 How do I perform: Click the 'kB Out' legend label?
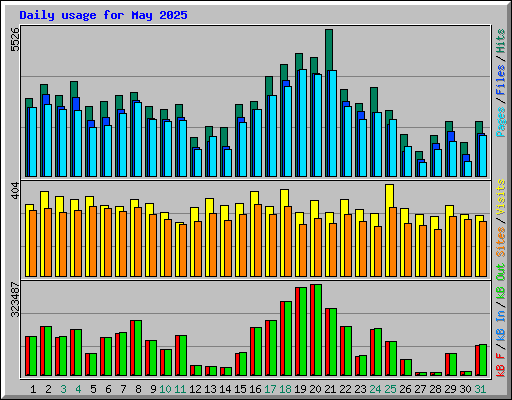(501, 282)
